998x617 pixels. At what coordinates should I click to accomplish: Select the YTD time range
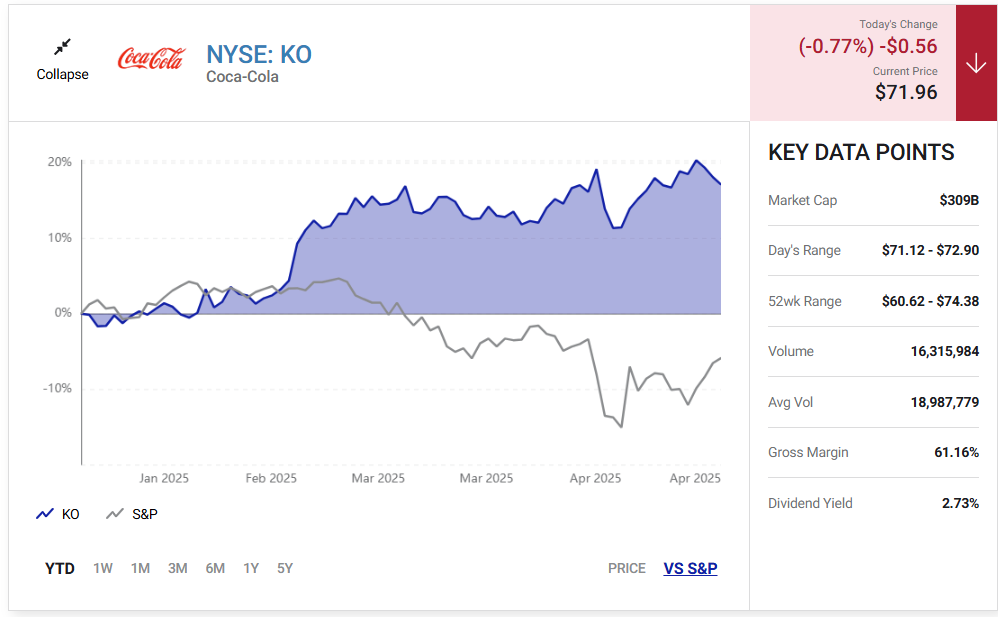tap(60, 569)
